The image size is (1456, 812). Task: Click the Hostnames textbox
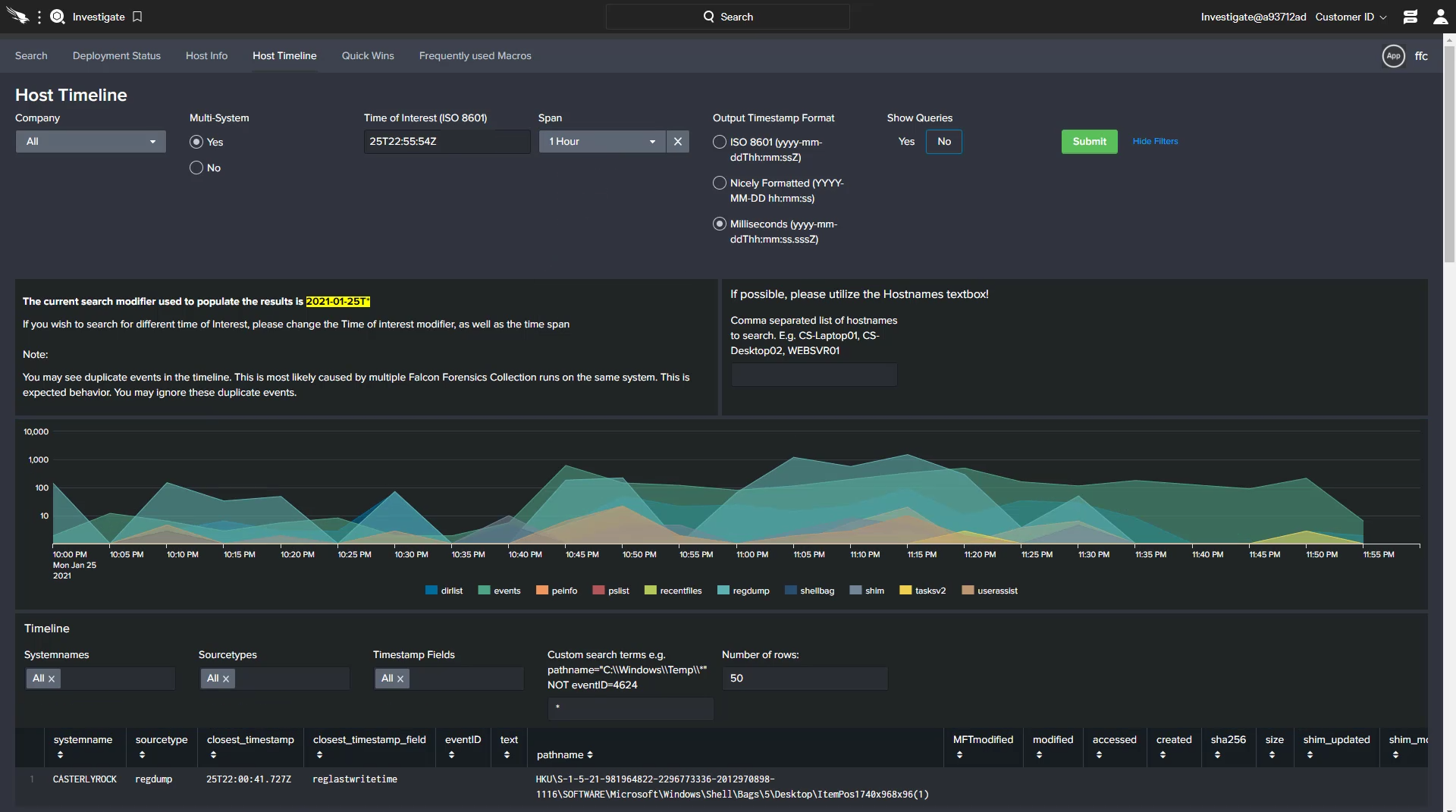tap(814, 375)
